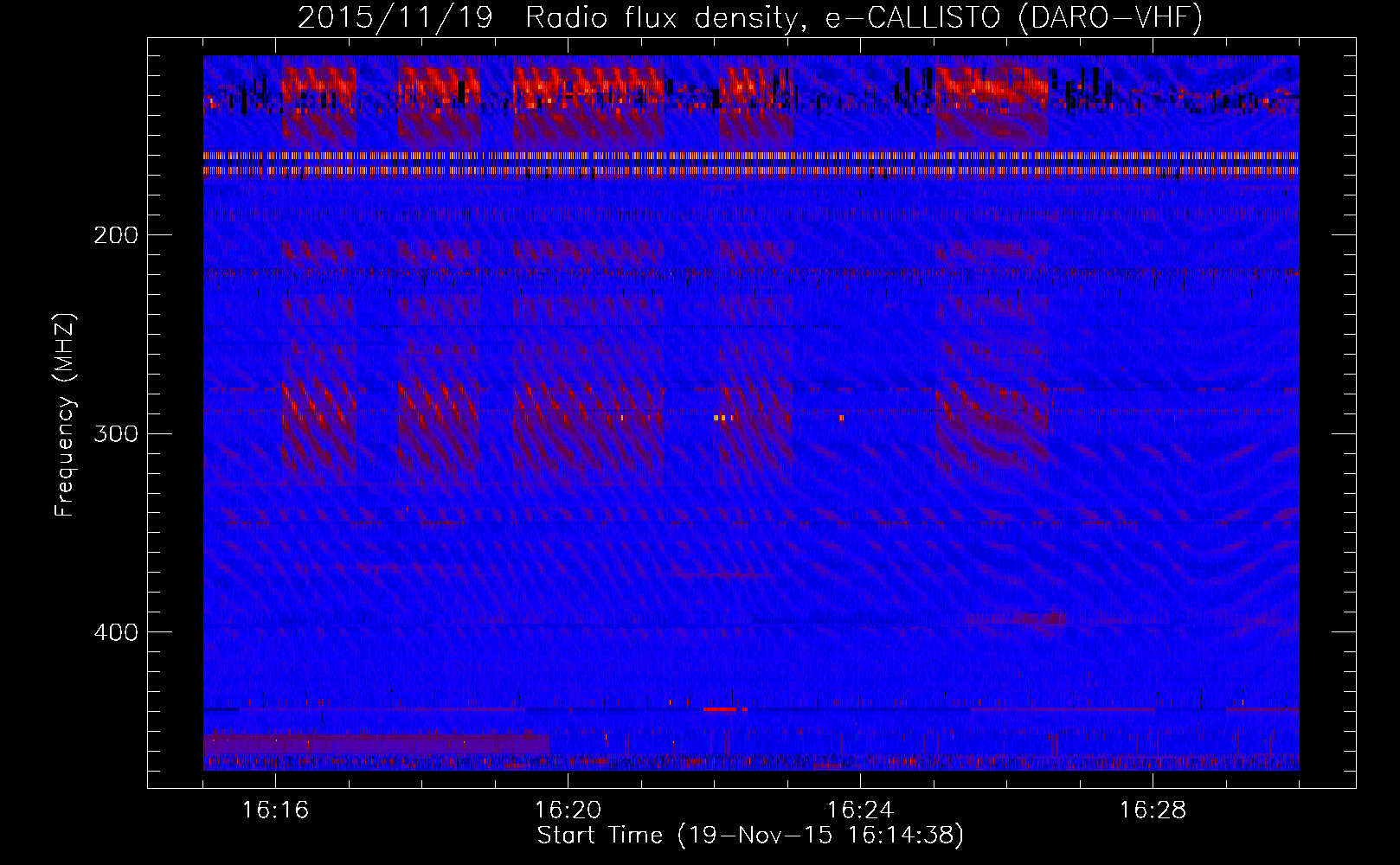Image resolution: width=1400 pixels, height=865 pixels.
Task: Click the '400' frequency tick label
Action: click(x=116, y=632)
